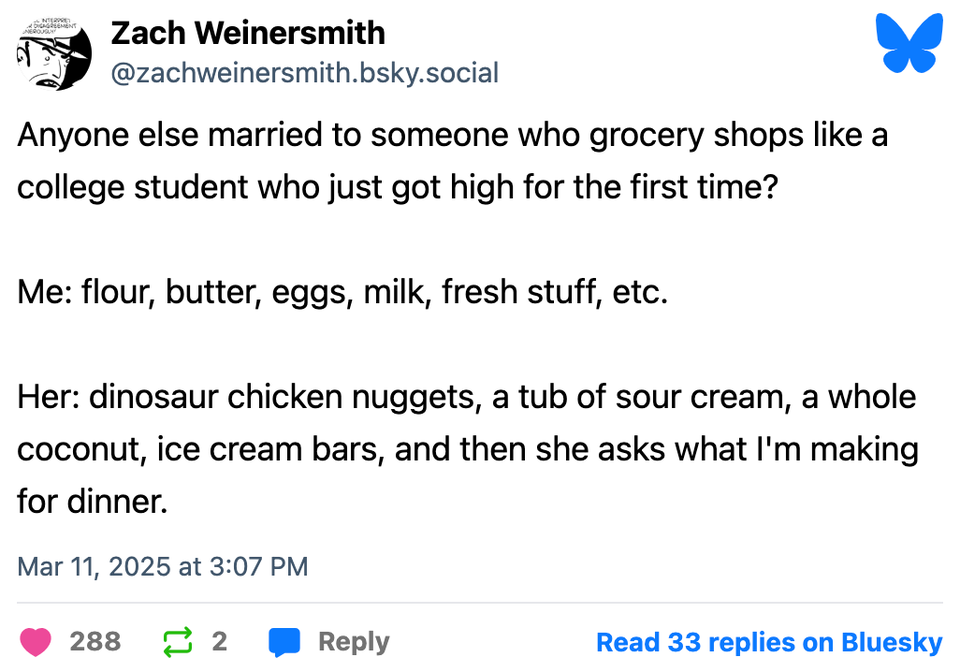Click the blue reply speech bubble icon

(x=285, y=641)
